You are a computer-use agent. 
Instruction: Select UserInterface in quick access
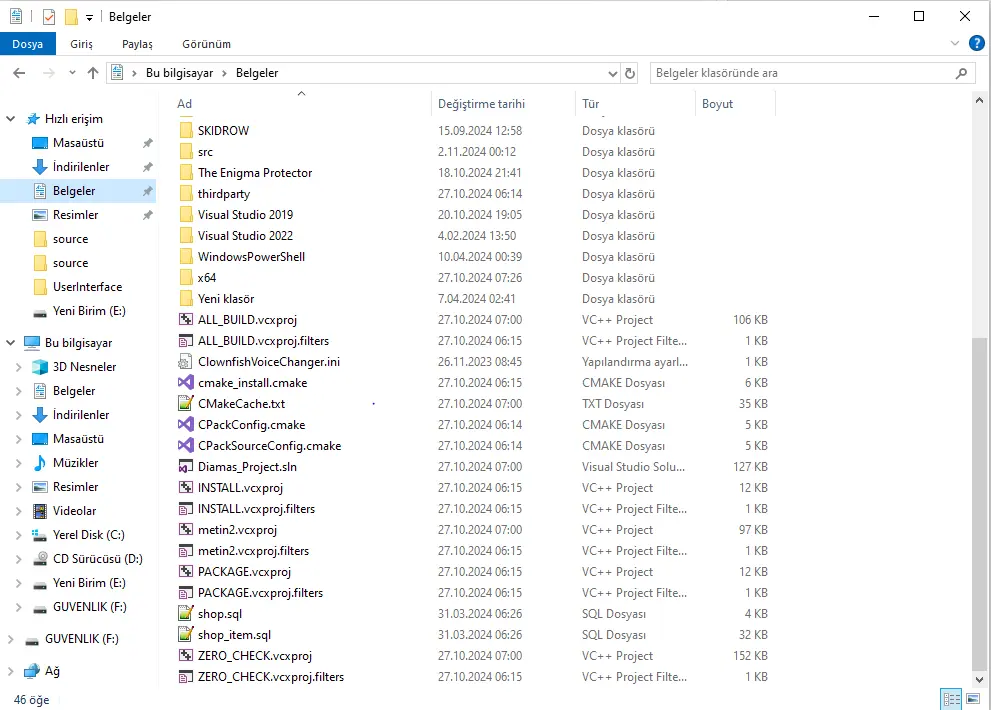[87, 287]
